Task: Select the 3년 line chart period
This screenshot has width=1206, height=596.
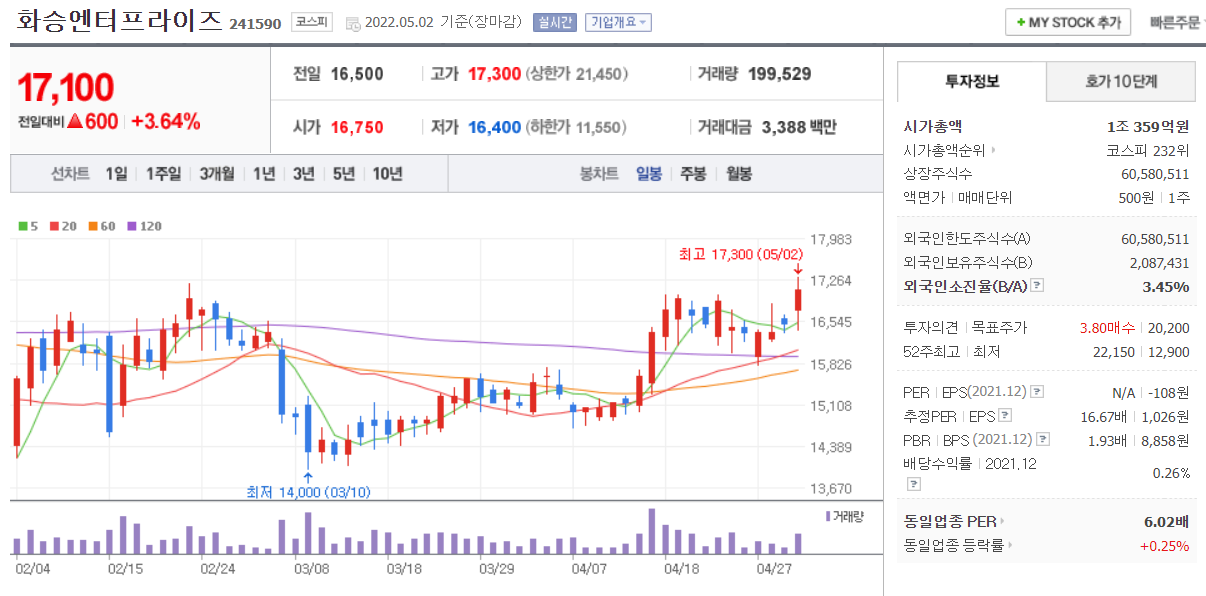Action: coord(304,174)
